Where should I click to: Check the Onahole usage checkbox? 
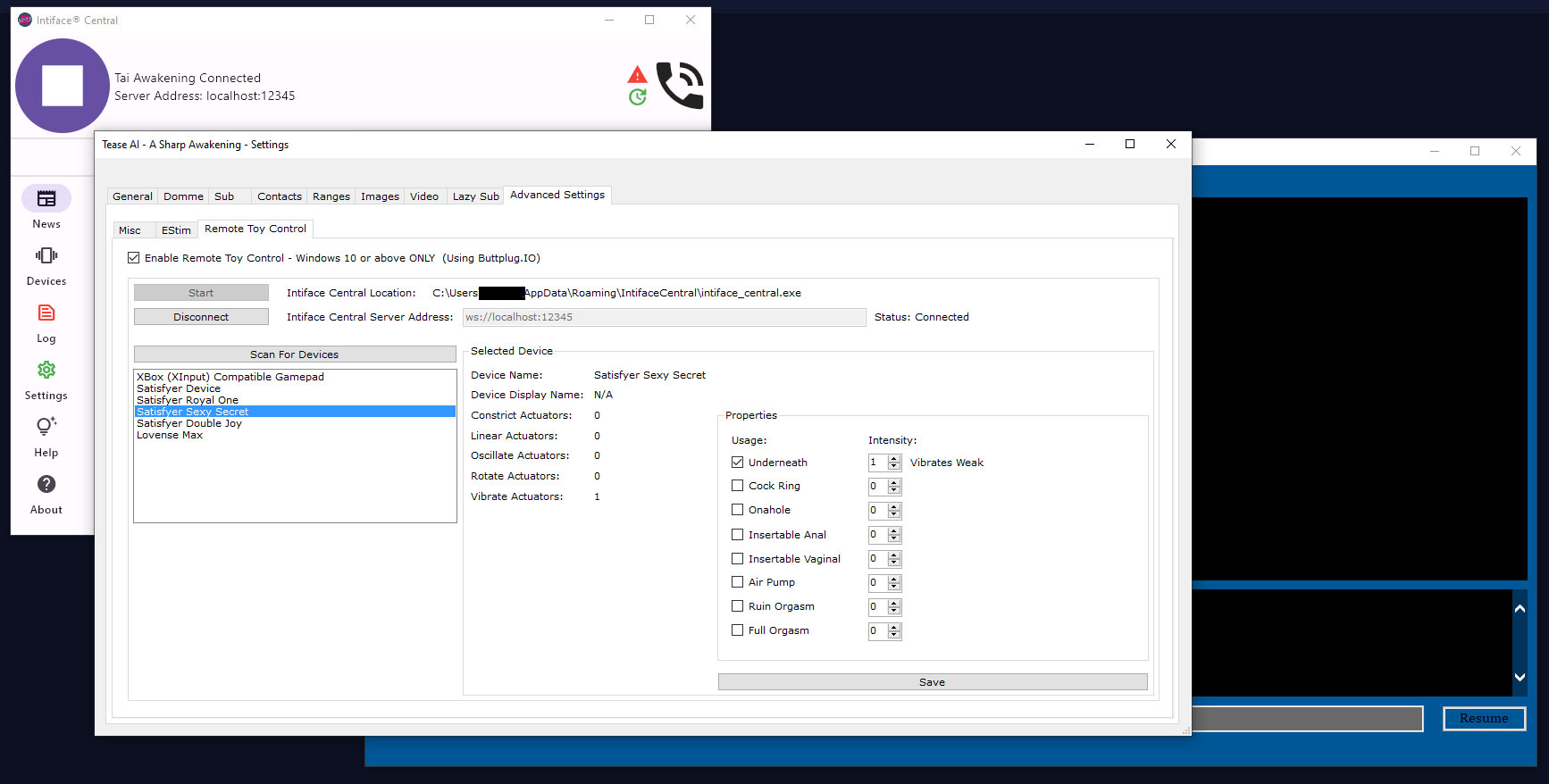737,510
